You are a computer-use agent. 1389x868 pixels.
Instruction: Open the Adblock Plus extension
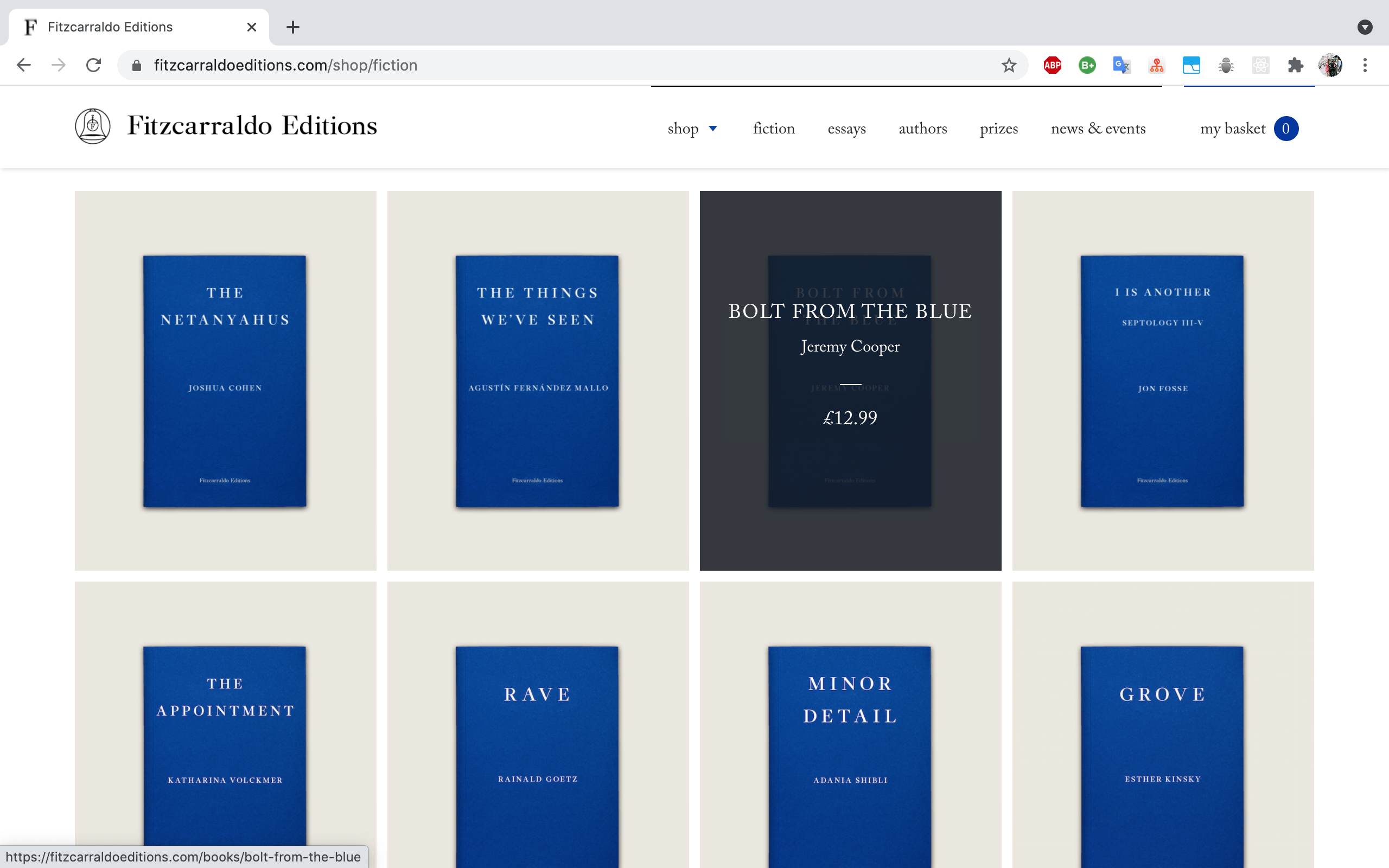(x=1052, y=65)
